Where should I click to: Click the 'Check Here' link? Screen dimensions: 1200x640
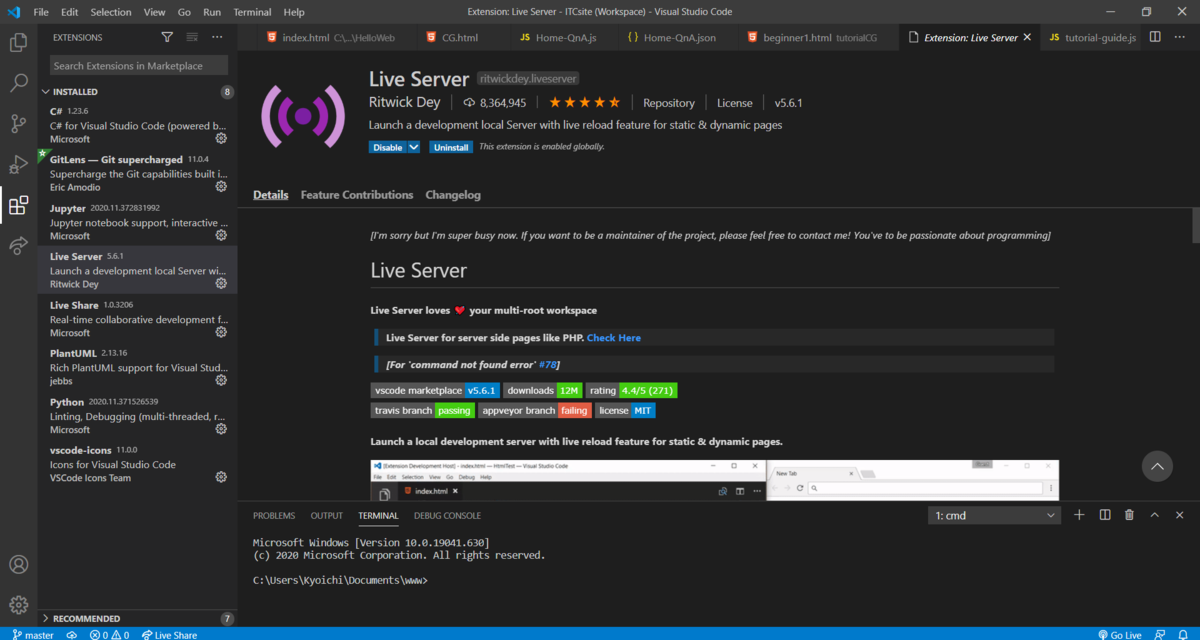[x=614, y=338]
